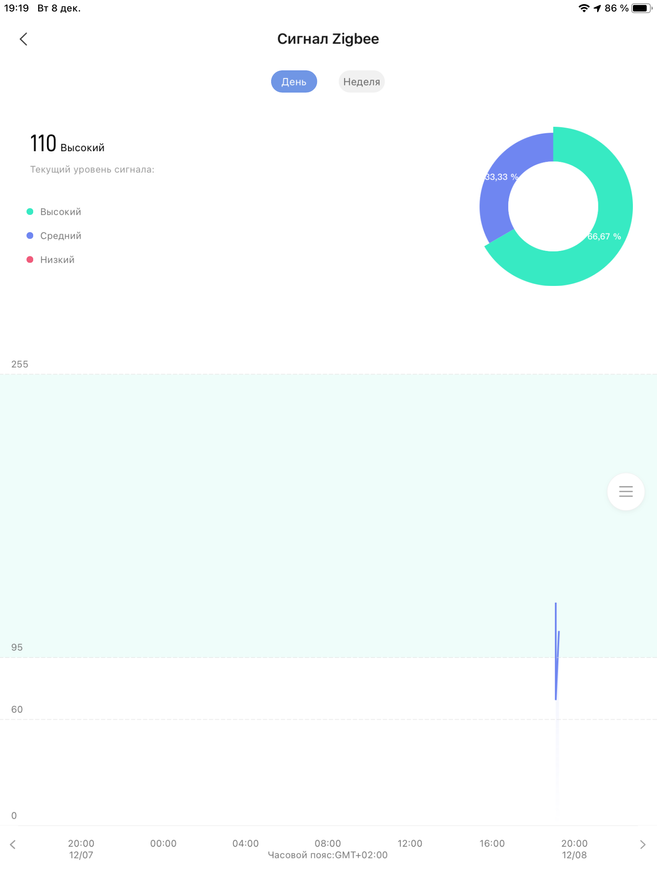Tap the green dot next to Высокий
The width and height of the screenshot is (657, 877).
coord(30,212)
